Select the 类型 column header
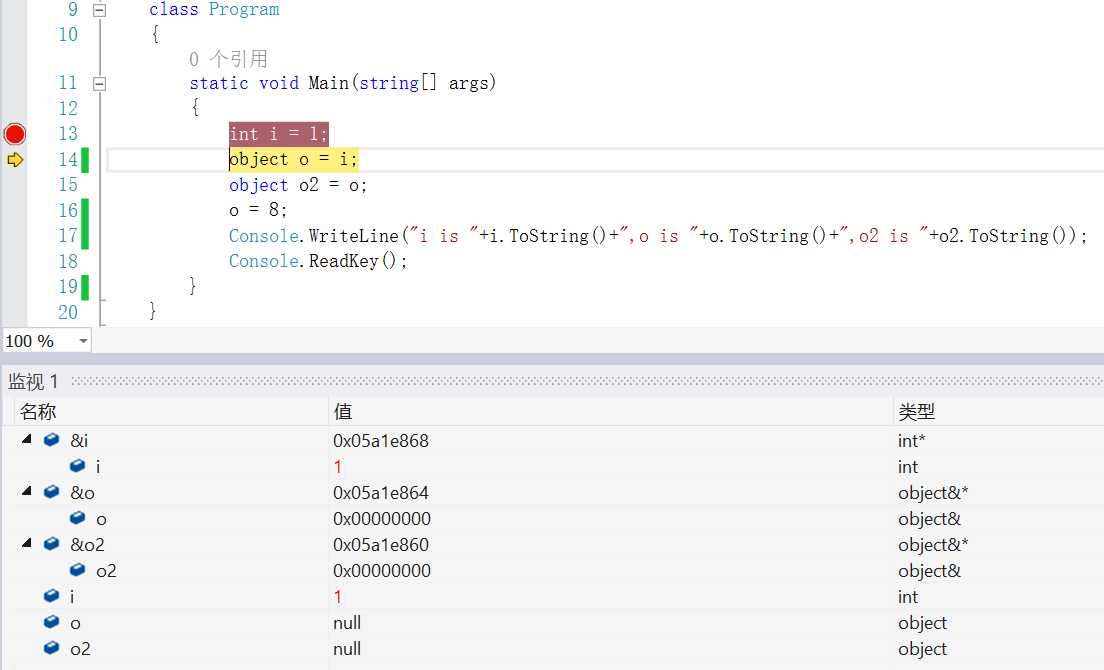Image resolution: width=1104 pixels, height=670 pixels. coord(917,412)
